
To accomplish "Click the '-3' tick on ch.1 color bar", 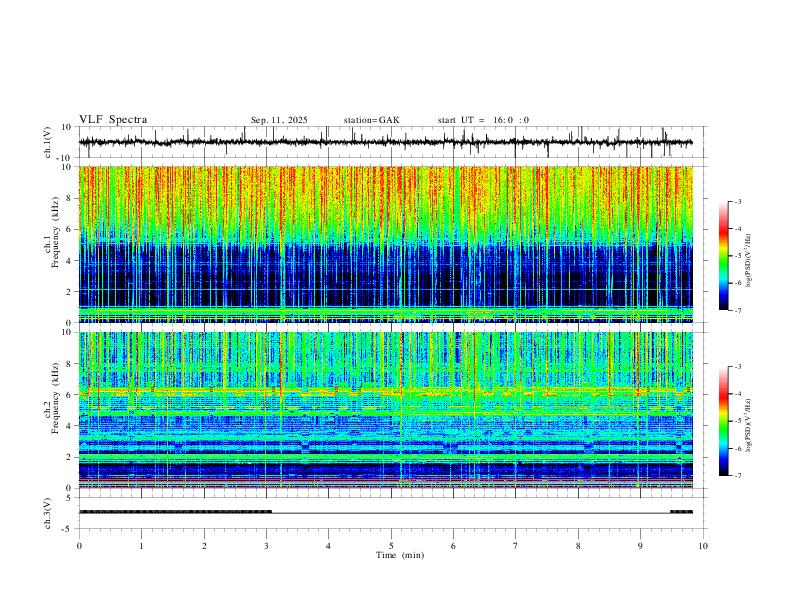I will [738, 201].
